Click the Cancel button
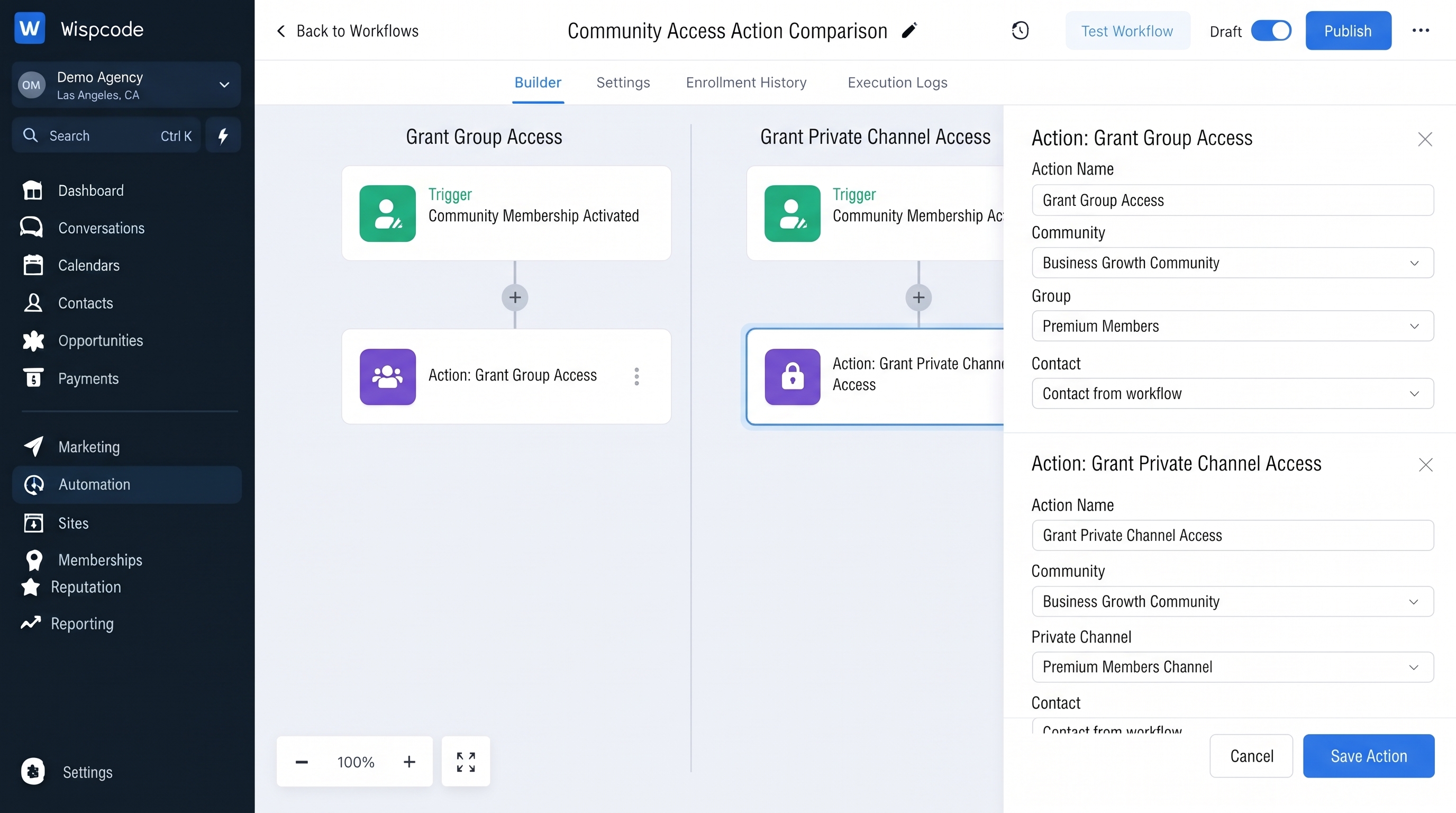 (1251, 756)
